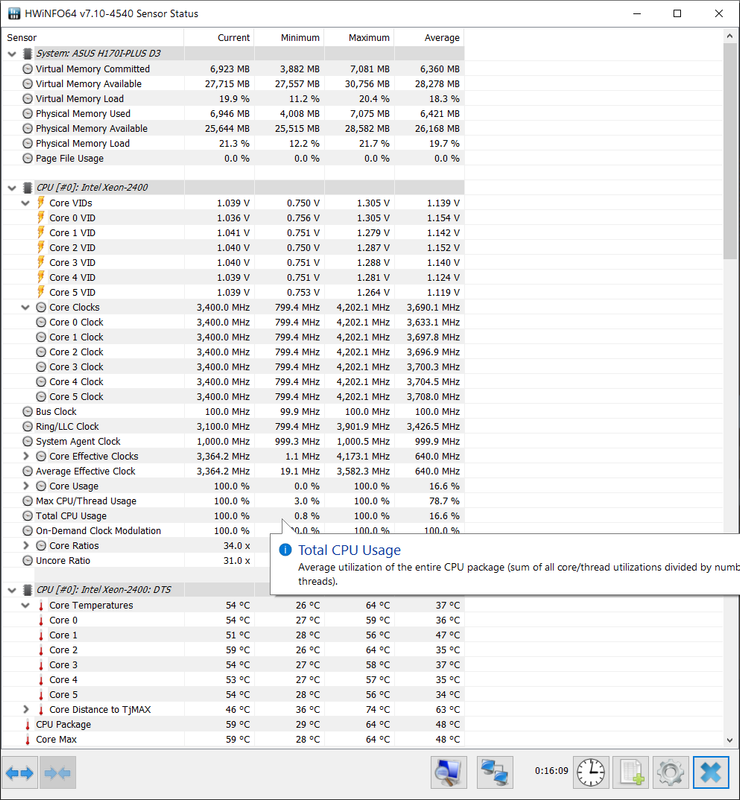Select the Core 5 Clock row

pyautogui.click(x=234, y=397)
